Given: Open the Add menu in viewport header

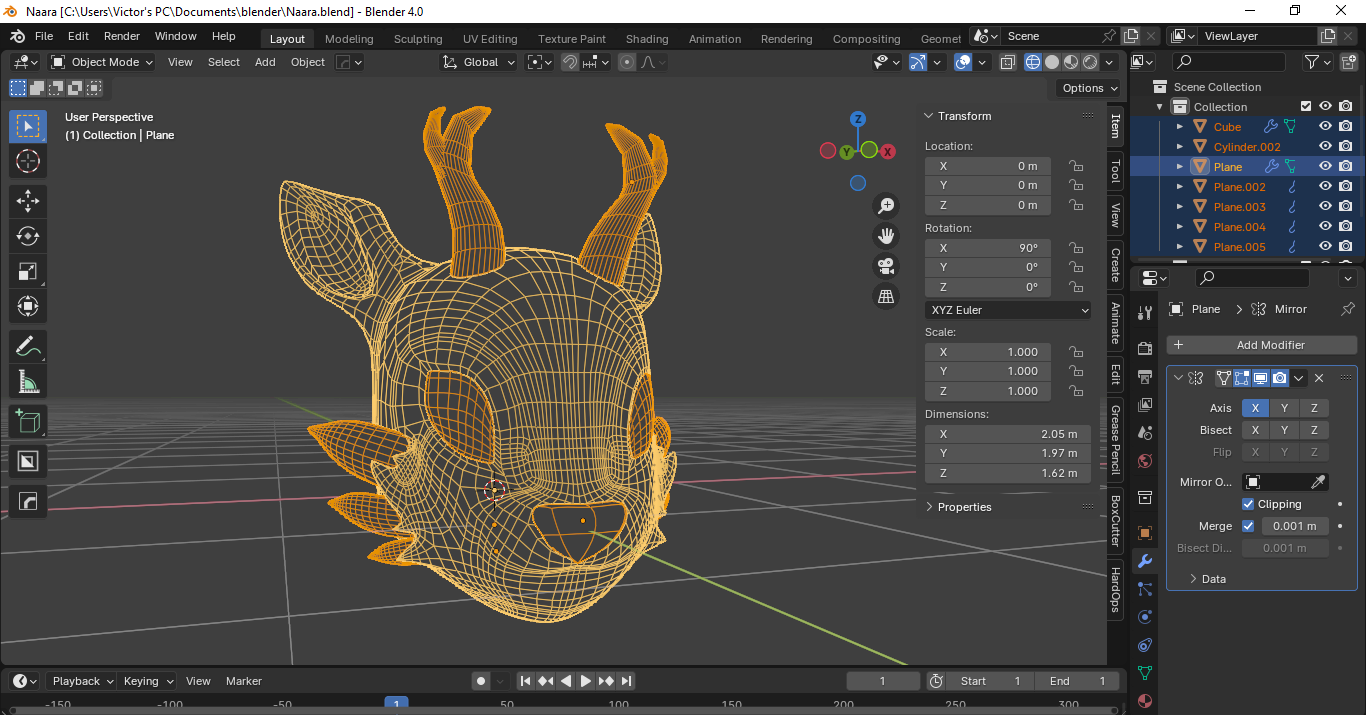Looking at the screenshot, I should (x=265, y=62).
